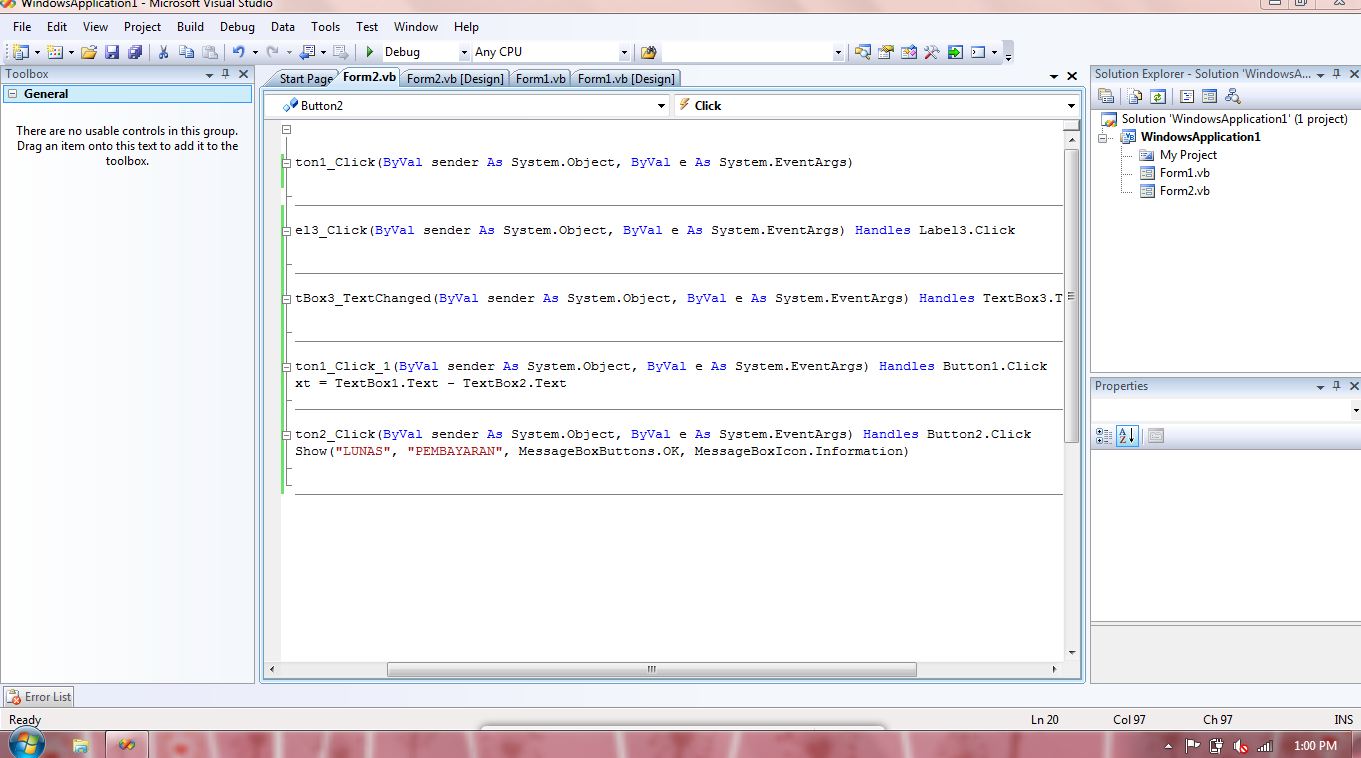Click the Property Pages icon in Properties
This screenshot has width=1361, height=758.
[x=1156, y=436]
